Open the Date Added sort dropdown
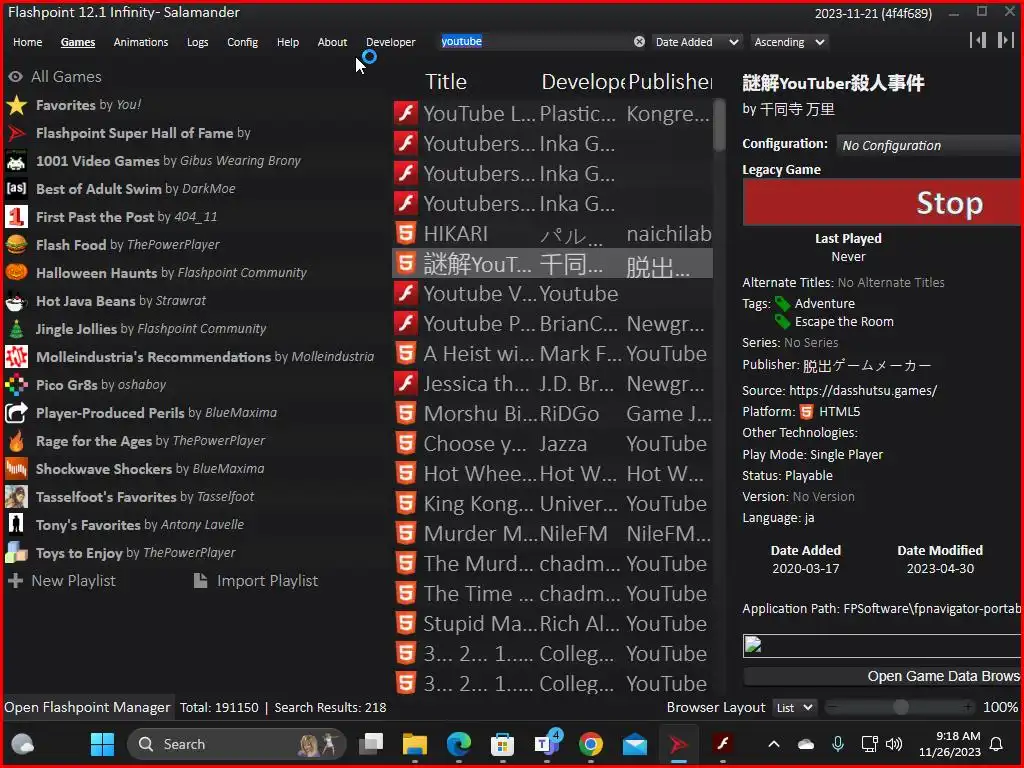Image resolution: width=1024 pixels, height=768 pixels. (x=697, y=42)
